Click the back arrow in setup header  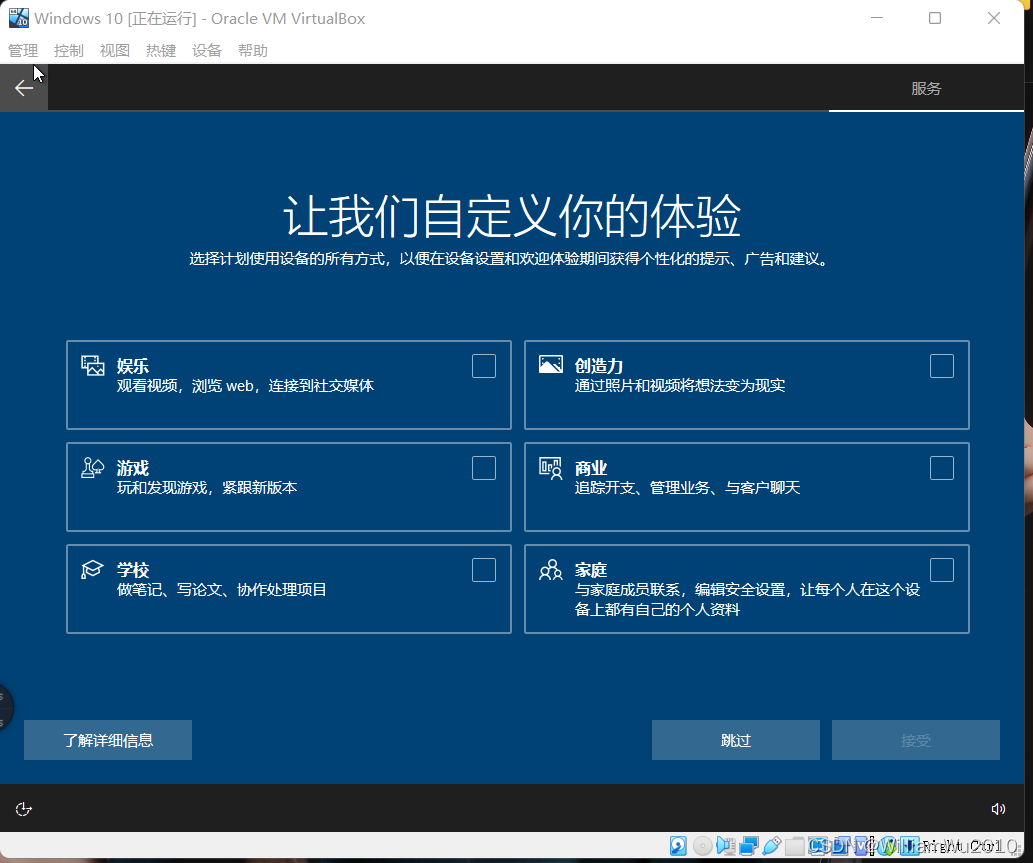[24, 88]
